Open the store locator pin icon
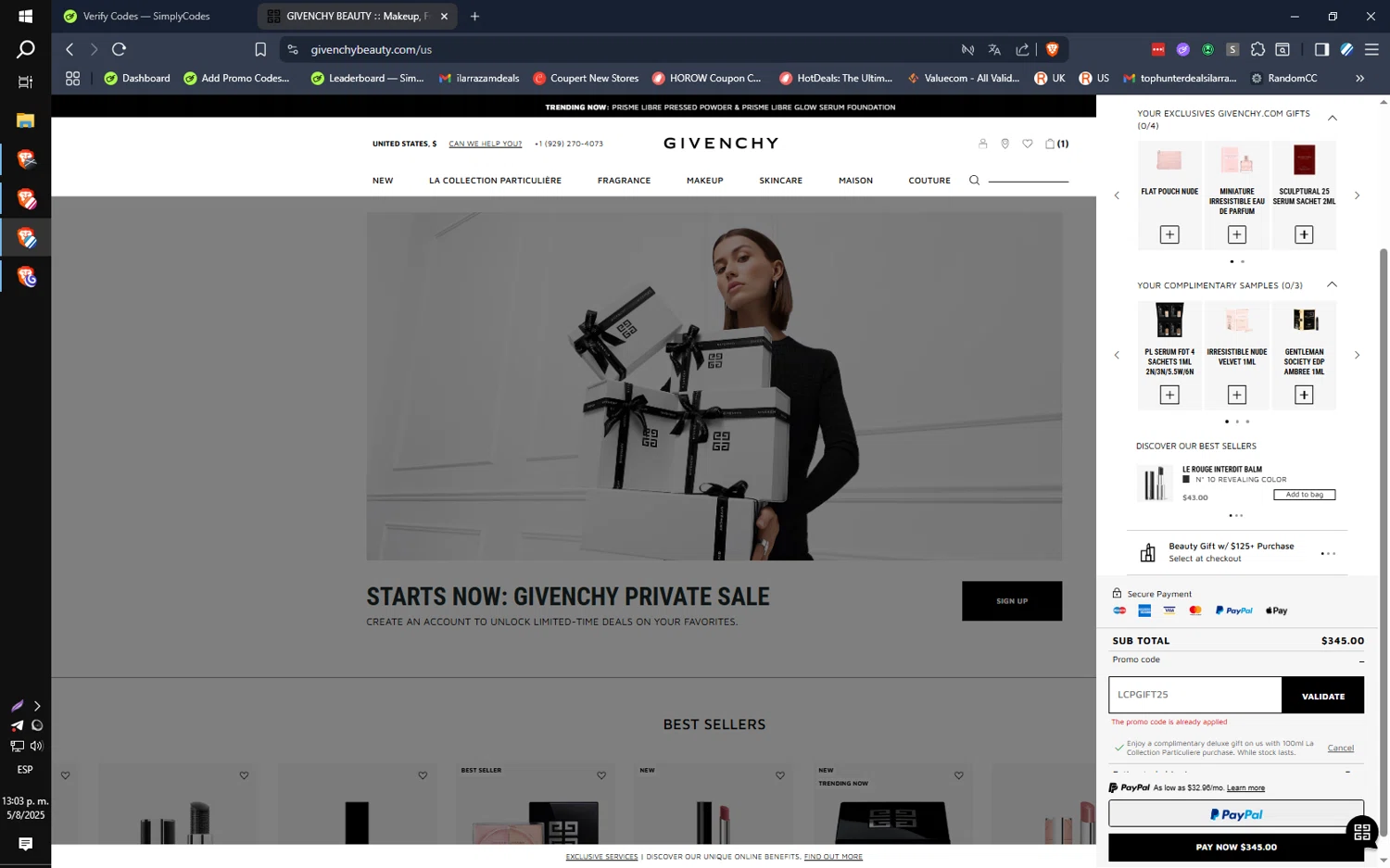 tap(1005, 144)
